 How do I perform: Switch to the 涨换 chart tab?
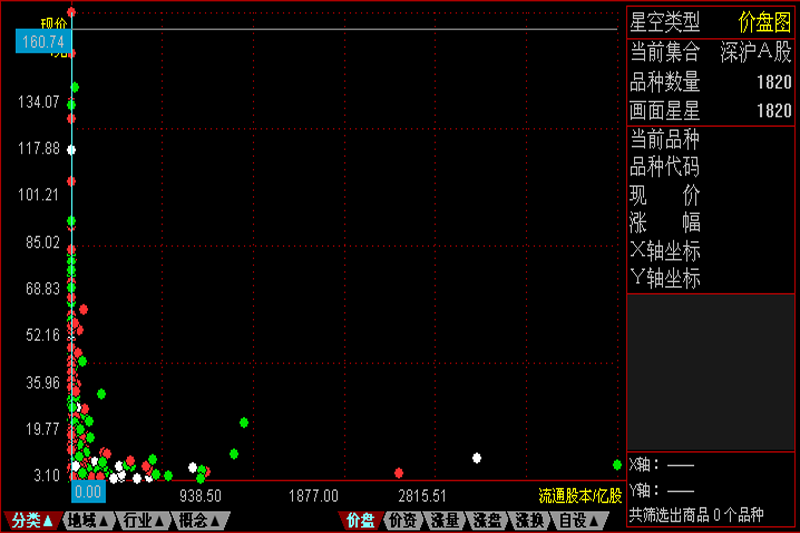(530, 521)
